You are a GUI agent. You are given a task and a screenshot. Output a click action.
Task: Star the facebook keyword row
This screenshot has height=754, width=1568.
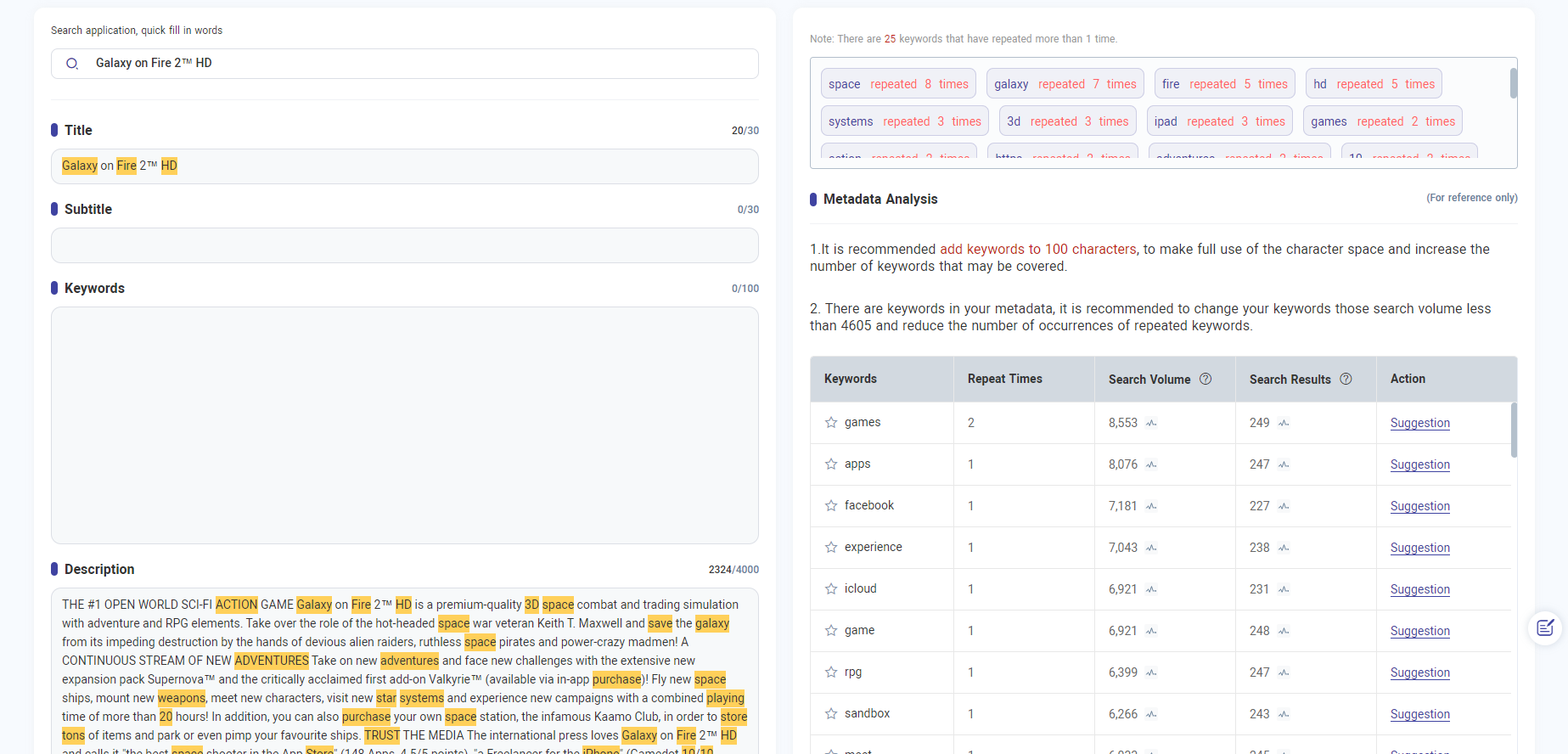tap(831, 506)
